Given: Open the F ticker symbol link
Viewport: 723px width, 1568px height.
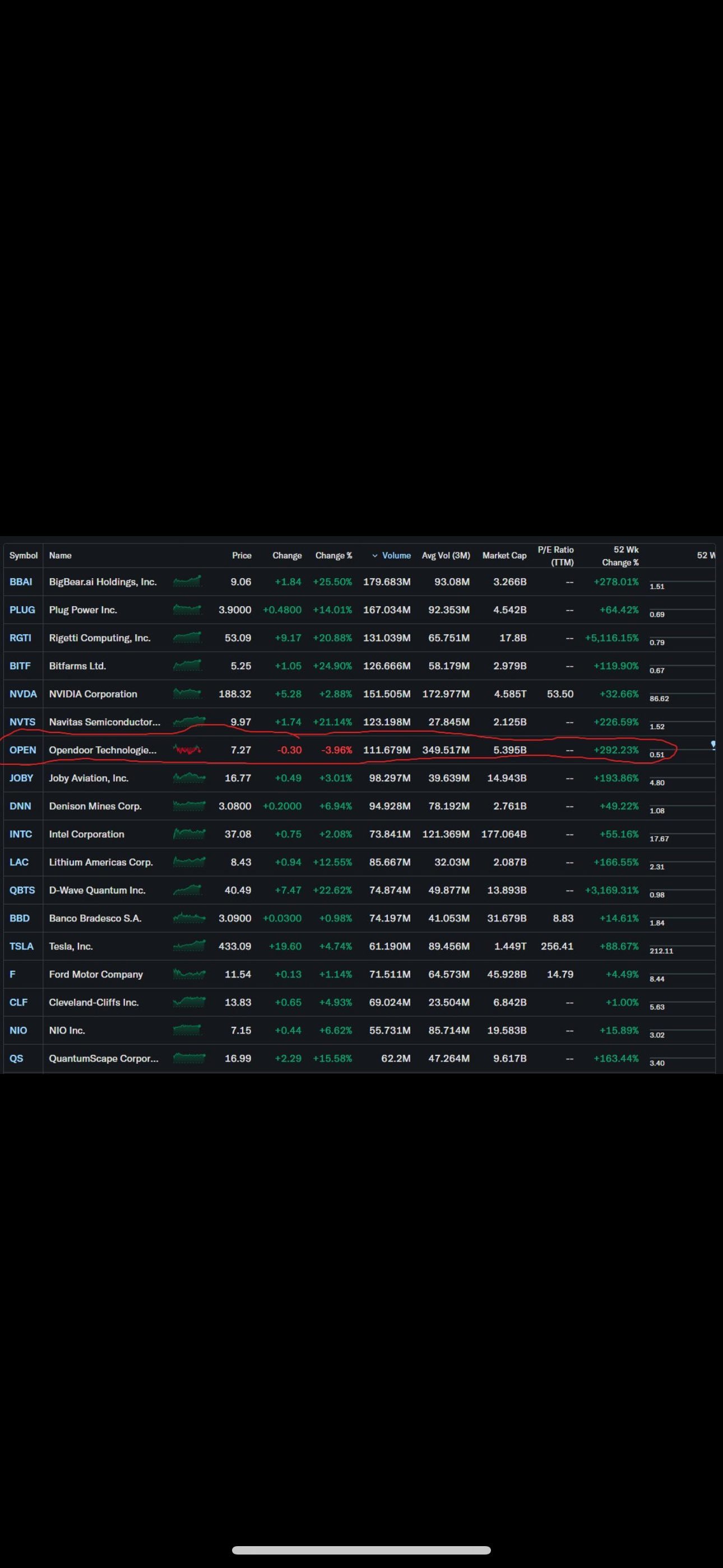Looking at the screenshot, I should click(13, 974).
